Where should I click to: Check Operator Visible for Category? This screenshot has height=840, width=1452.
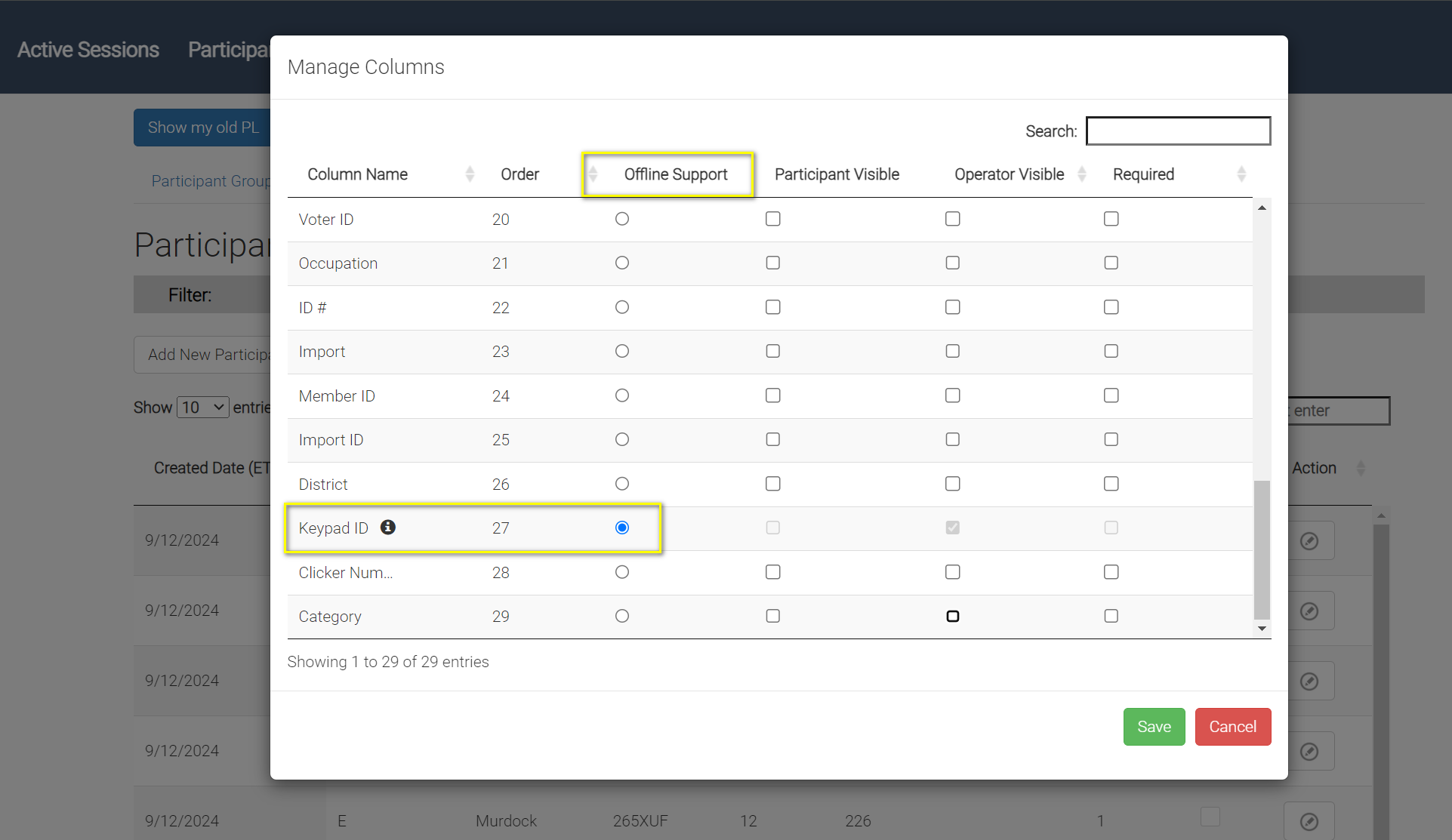pos(952,616)
